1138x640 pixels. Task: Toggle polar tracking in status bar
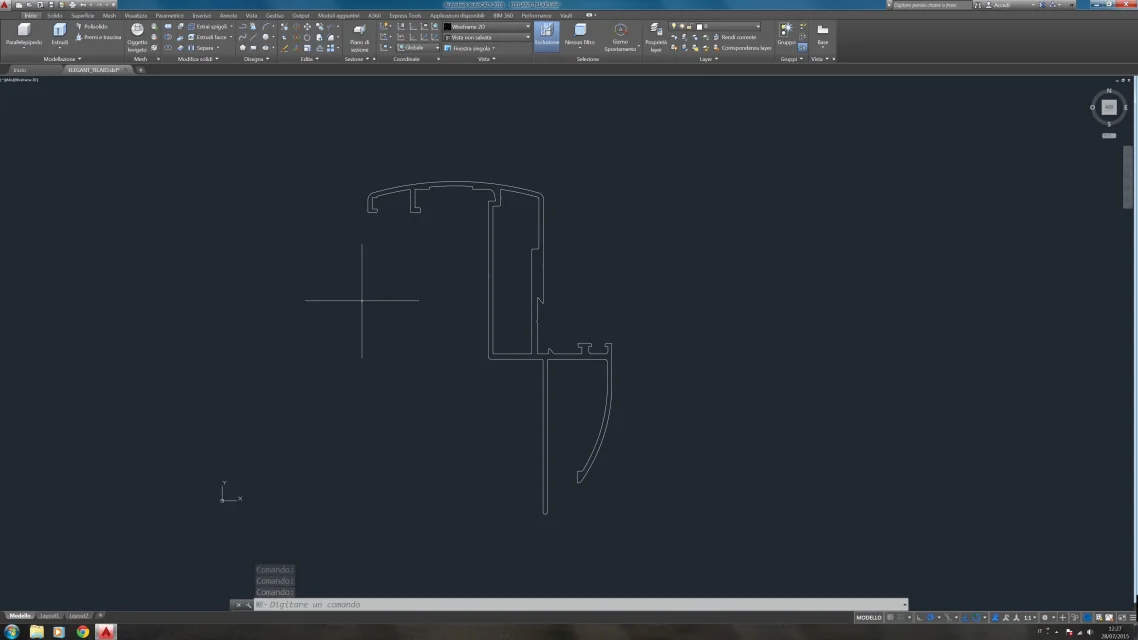pyautogui.click(x=930, y=618)
